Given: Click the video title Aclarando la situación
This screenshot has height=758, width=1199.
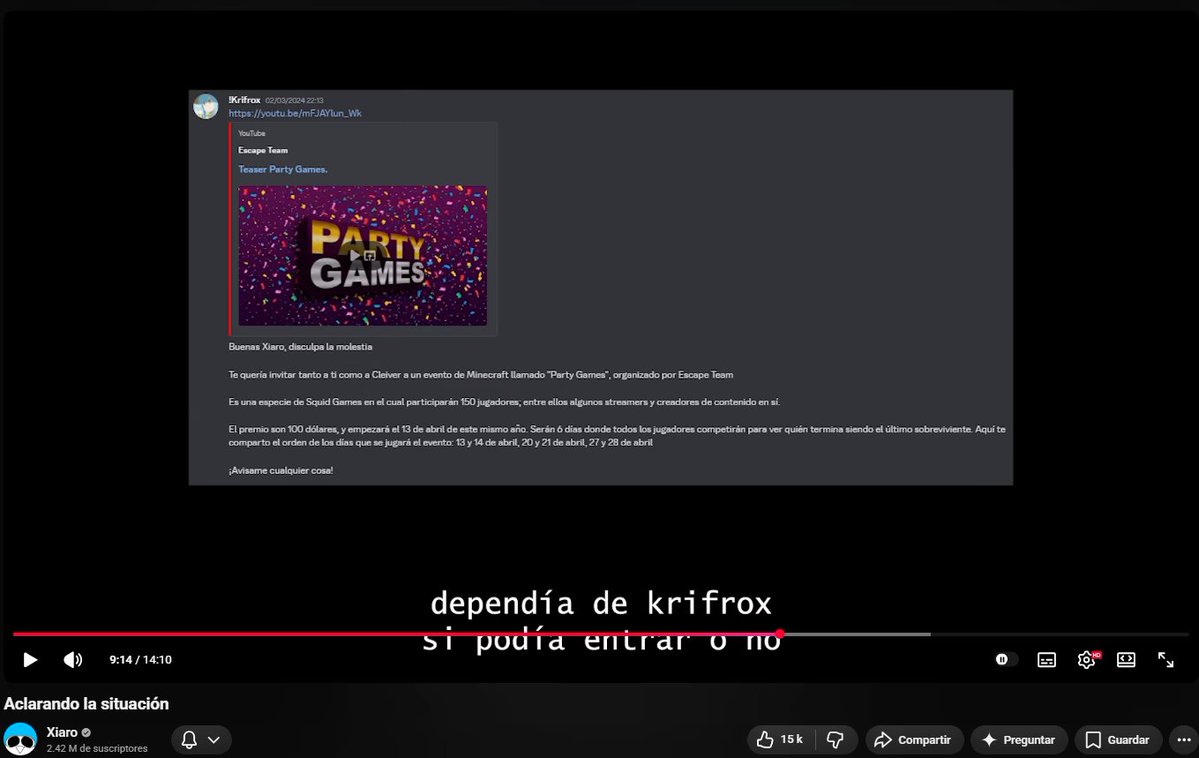Looking at the screenshot, I should tap(86, 704).
